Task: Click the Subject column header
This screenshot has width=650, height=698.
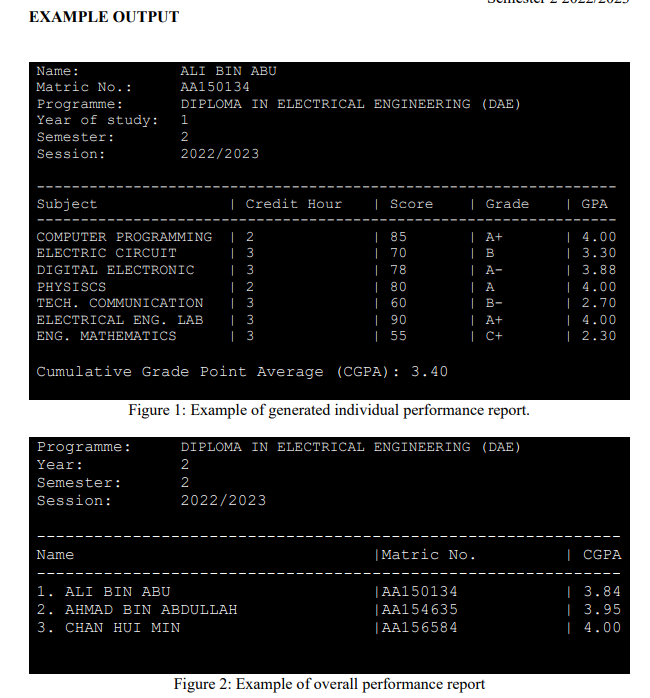Action: pos(67,204)
